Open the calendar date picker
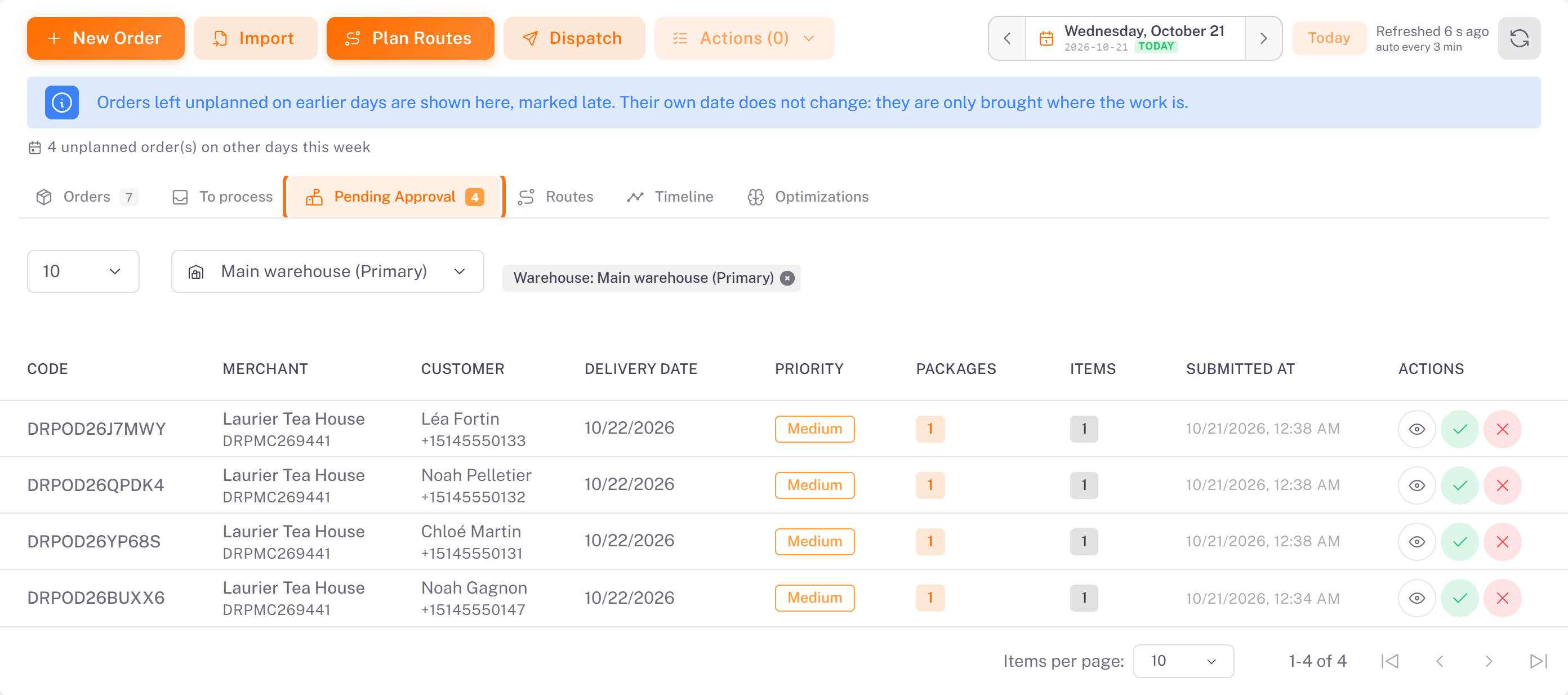Image resolution: width=1568 pixels, height=695 pixels. (x=1135, y=38)
